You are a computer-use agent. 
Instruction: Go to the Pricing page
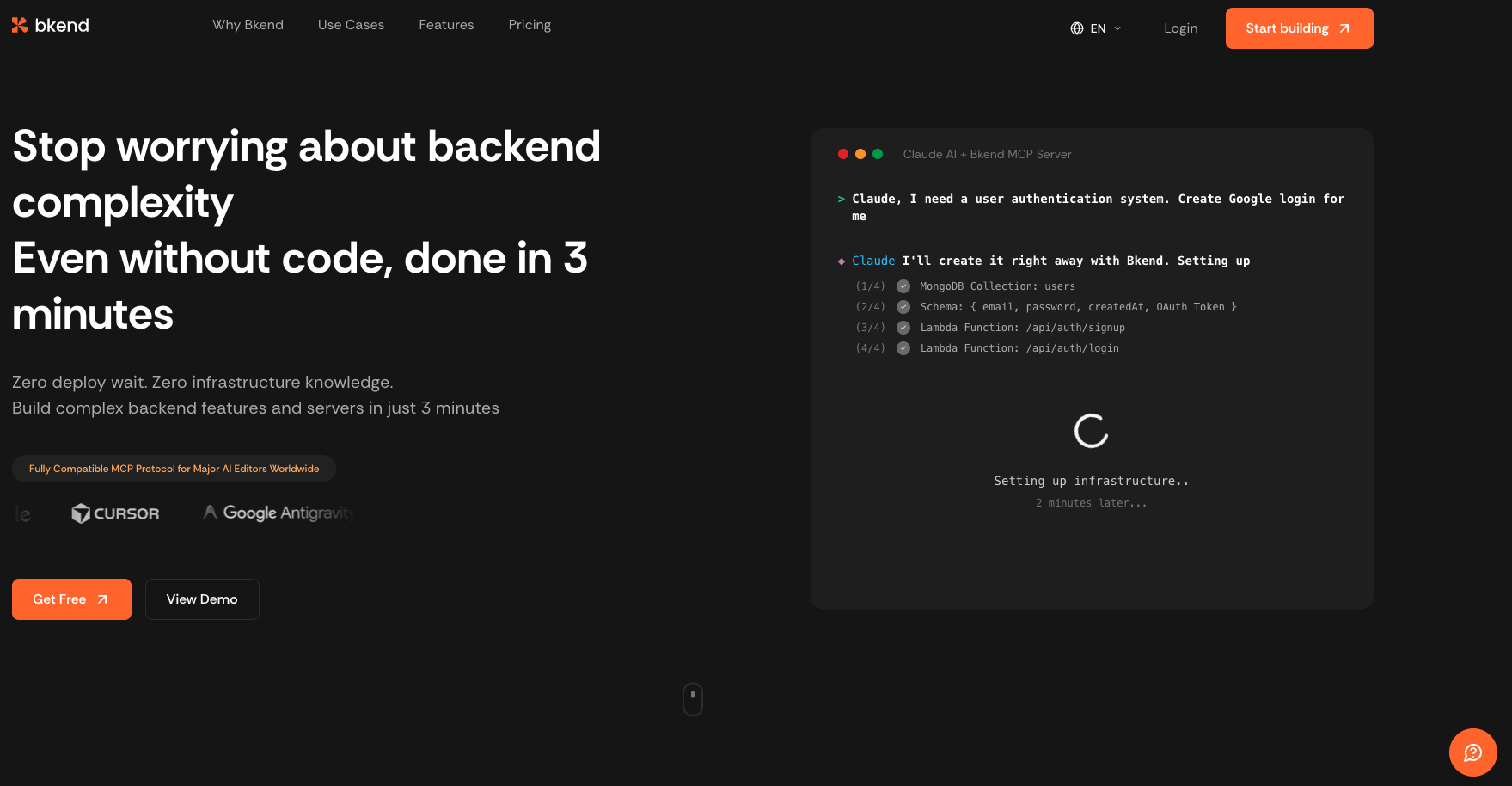(530, 25)
